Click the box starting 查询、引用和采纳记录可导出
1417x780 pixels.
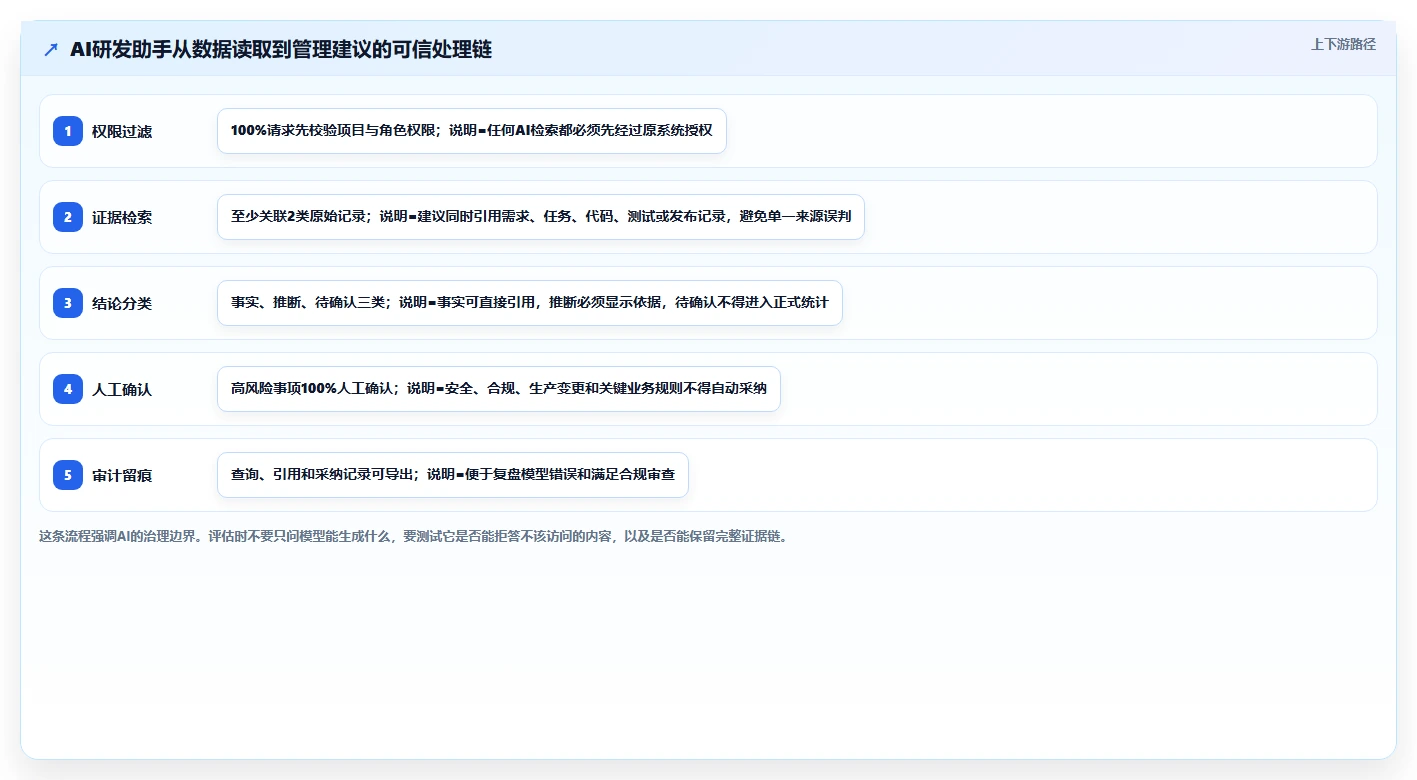[453, 475]
